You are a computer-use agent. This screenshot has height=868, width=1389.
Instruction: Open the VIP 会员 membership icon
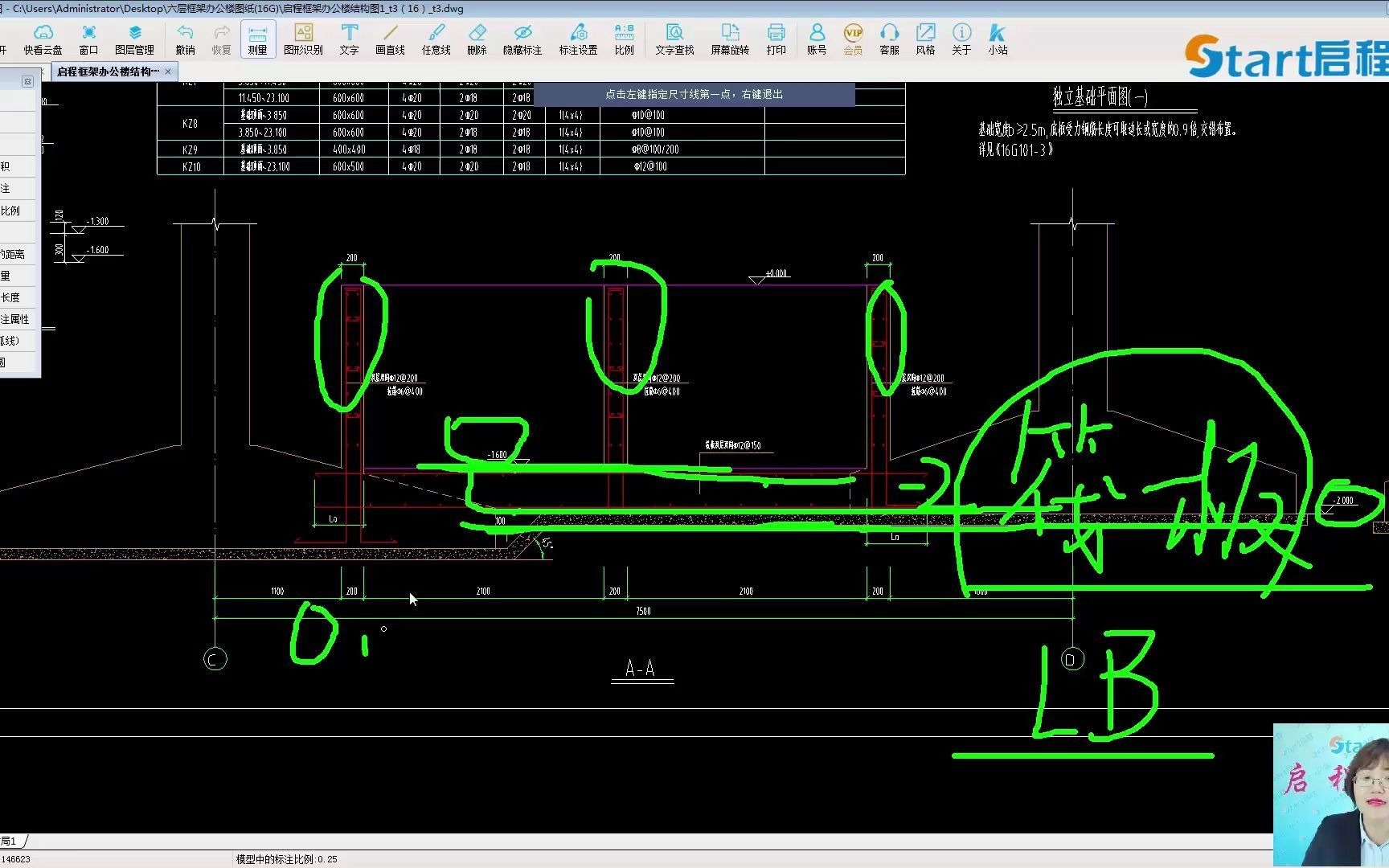click(x=853, y=39)
